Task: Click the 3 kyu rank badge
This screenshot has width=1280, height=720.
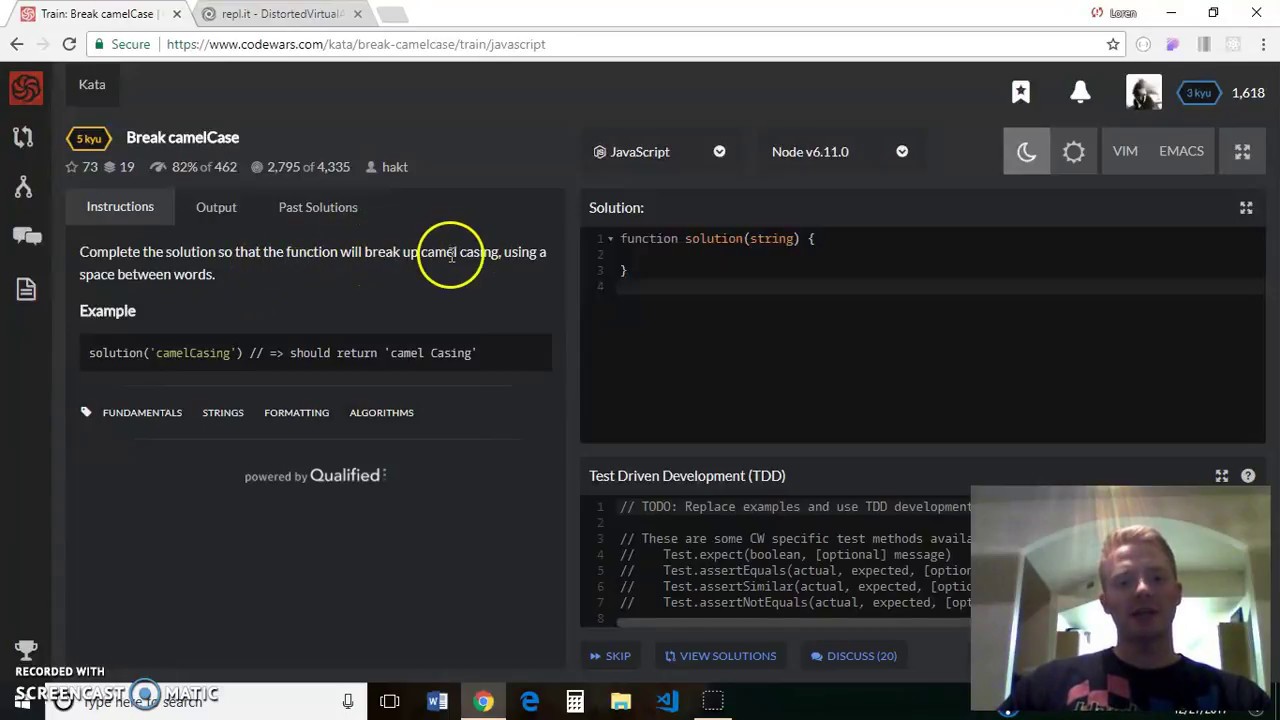Action: [x=1198, y=93]
